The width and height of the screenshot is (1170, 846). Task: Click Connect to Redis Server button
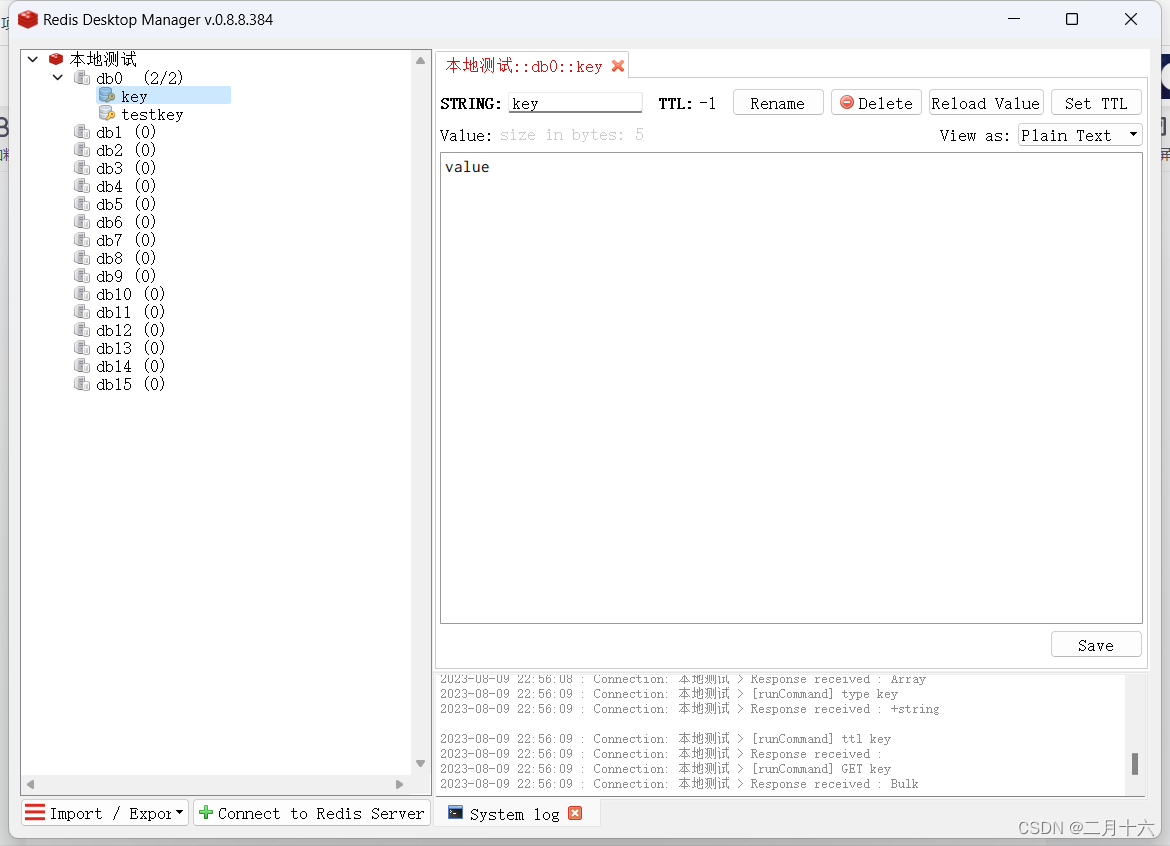312,813
